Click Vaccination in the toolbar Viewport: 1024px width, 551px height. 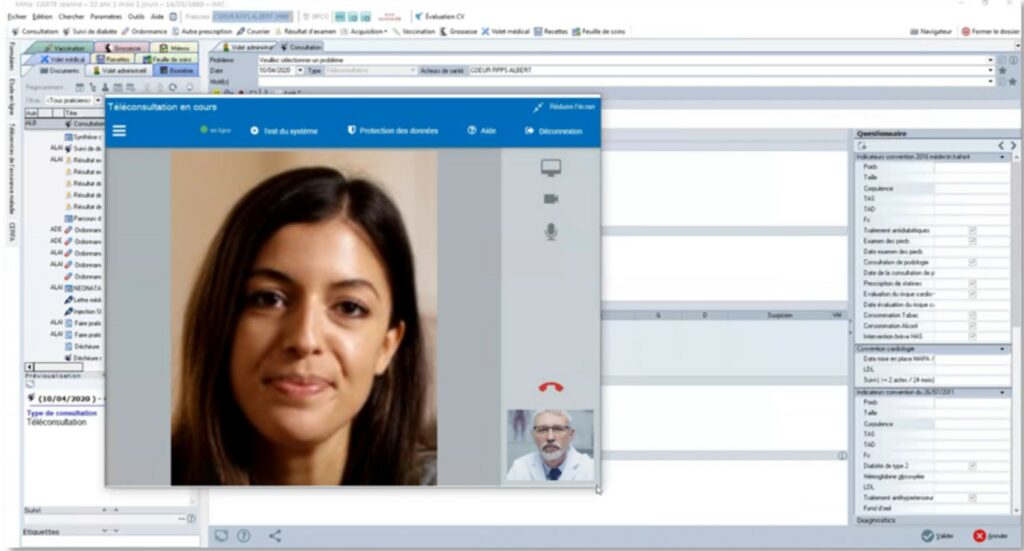414,31
